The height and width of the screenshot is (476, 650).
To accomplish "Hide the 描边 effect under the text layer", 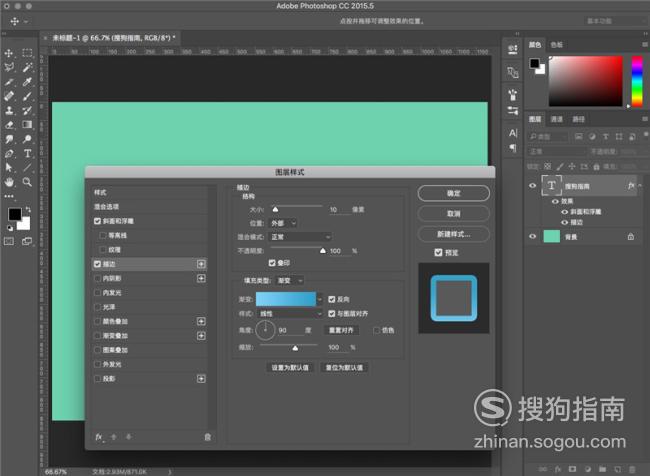I will (564, 222).
